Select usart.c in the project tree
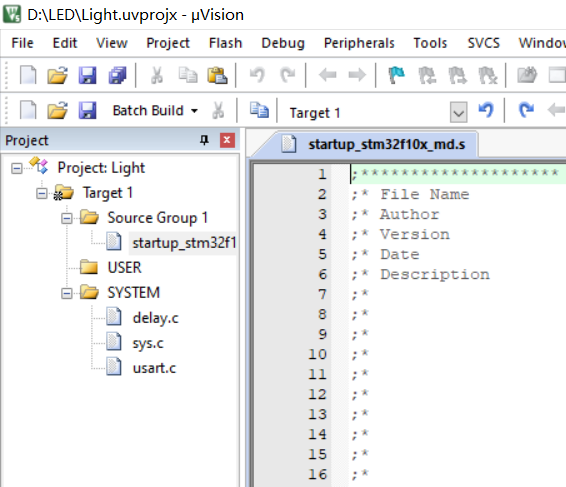The height and width of the screenshot is (487, 566). (x=154, y=368)
